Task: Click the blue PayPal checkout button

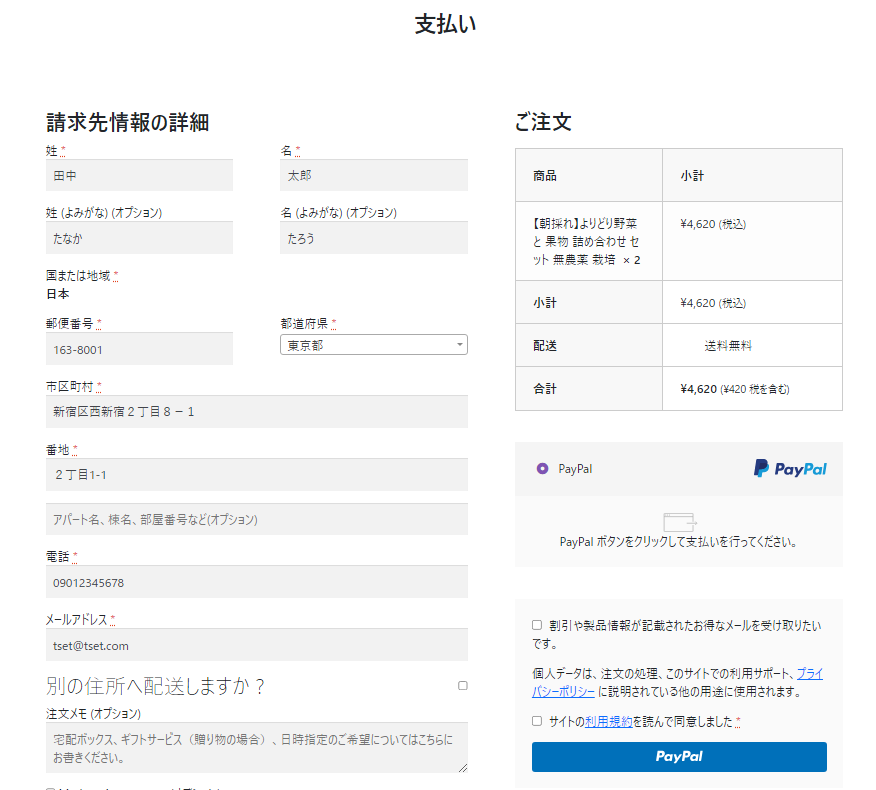Action: [x=679, y=757]
